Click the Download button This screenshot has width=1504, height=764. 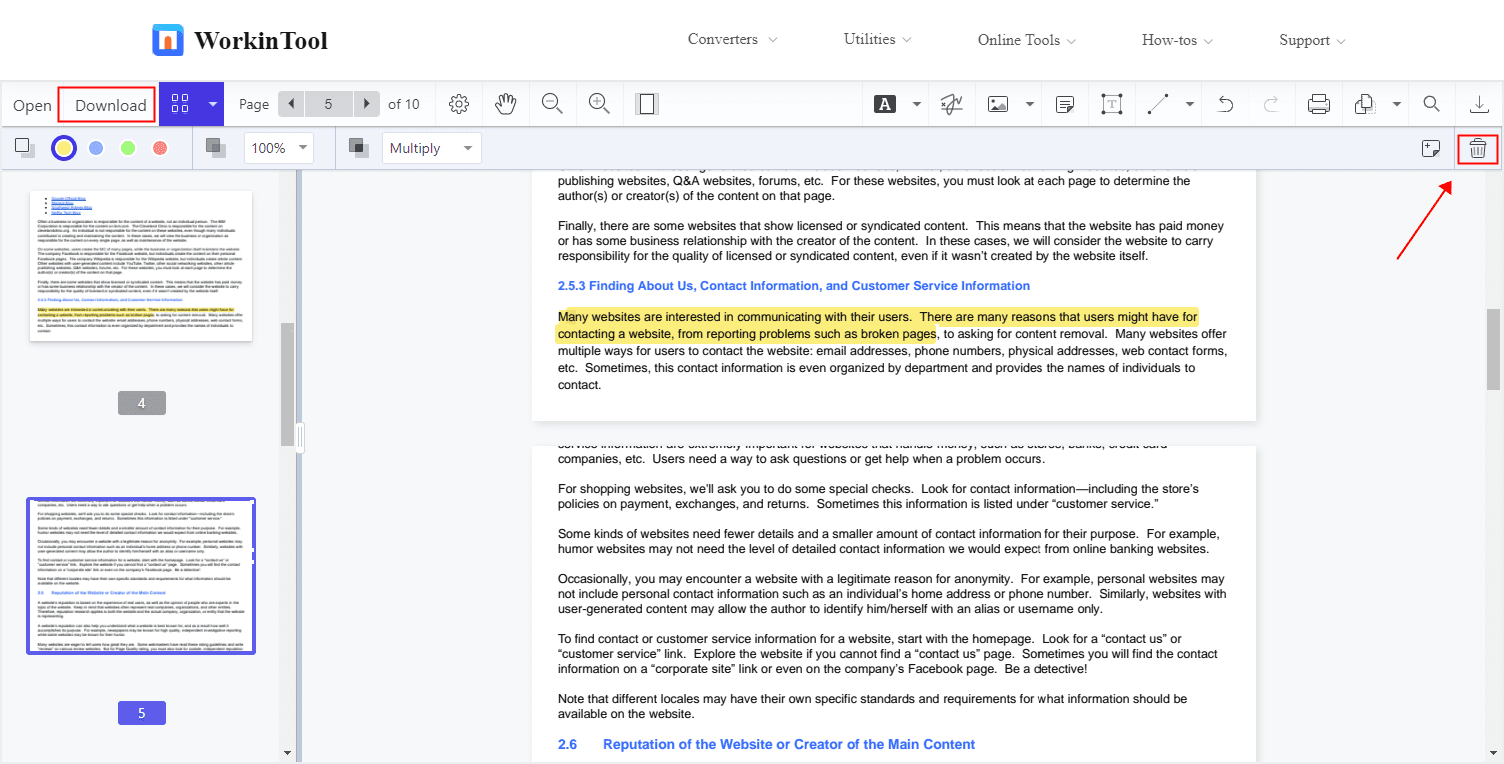pos(106,105)
